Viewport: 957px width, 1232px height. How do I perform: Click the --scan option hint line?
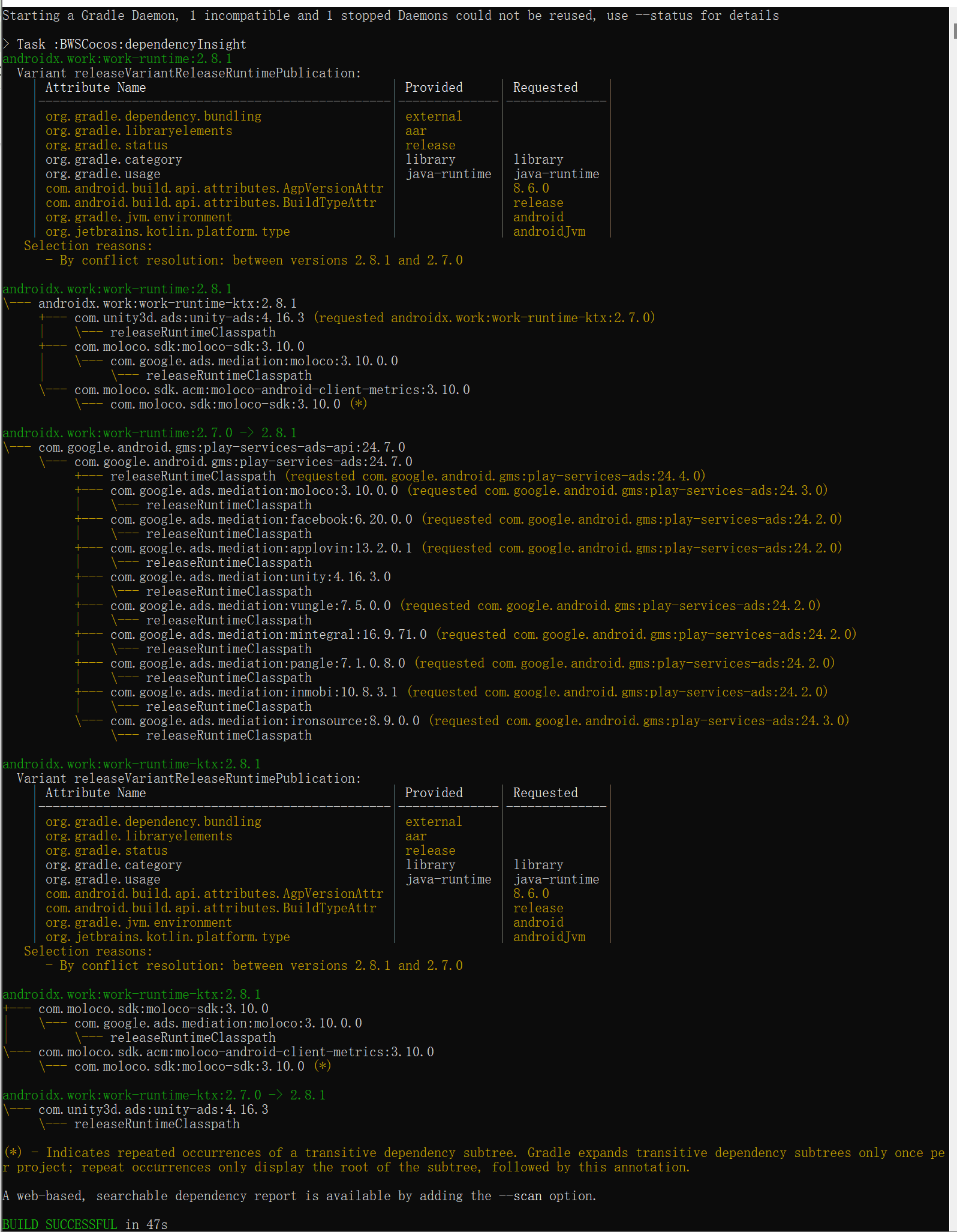(x=299, y=1196)
